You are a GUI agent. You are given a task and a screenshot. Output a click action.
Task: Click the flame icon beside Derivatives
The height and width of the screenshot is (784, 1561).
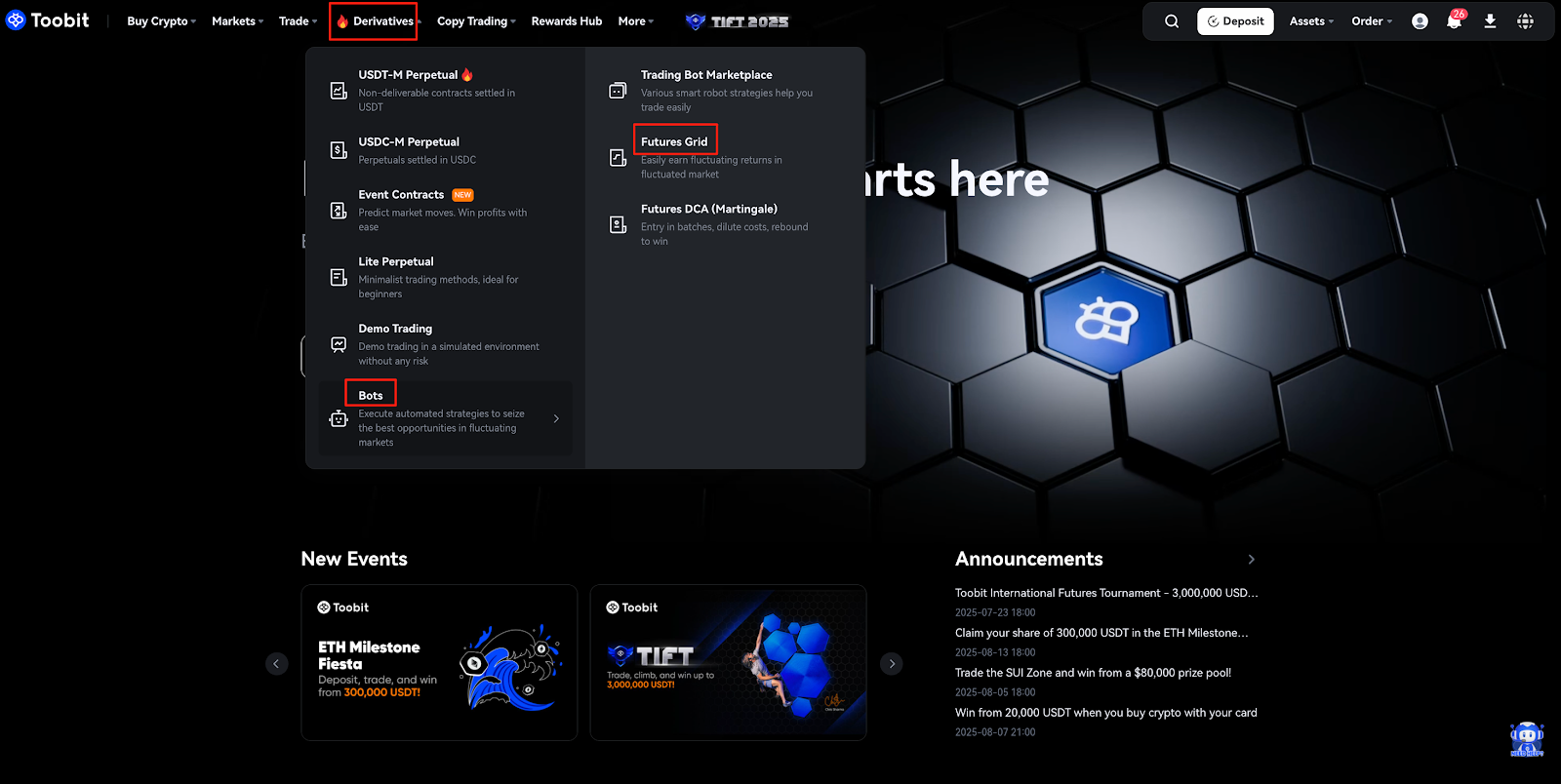342,21
